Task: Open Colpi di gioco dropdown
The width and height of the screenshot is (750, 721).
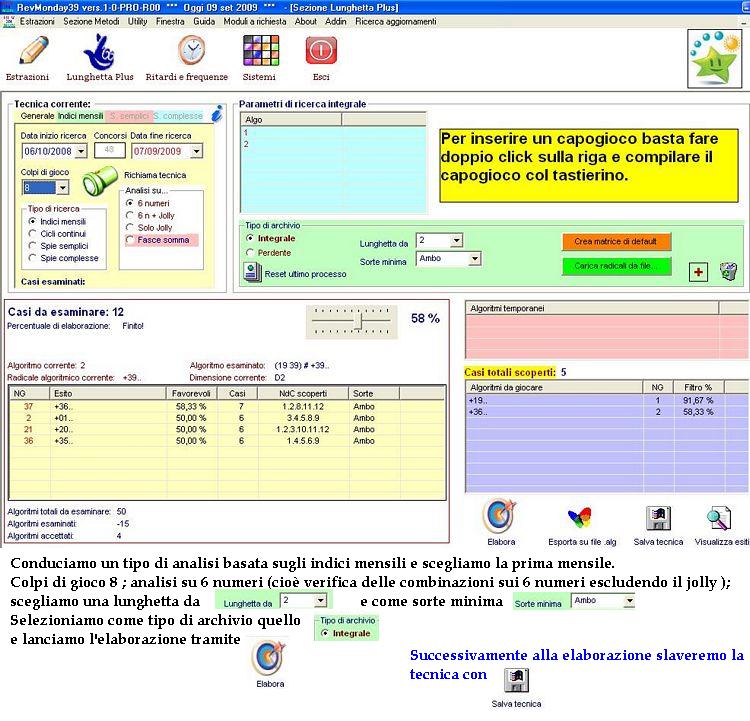Action: click(x=63, y=187)
